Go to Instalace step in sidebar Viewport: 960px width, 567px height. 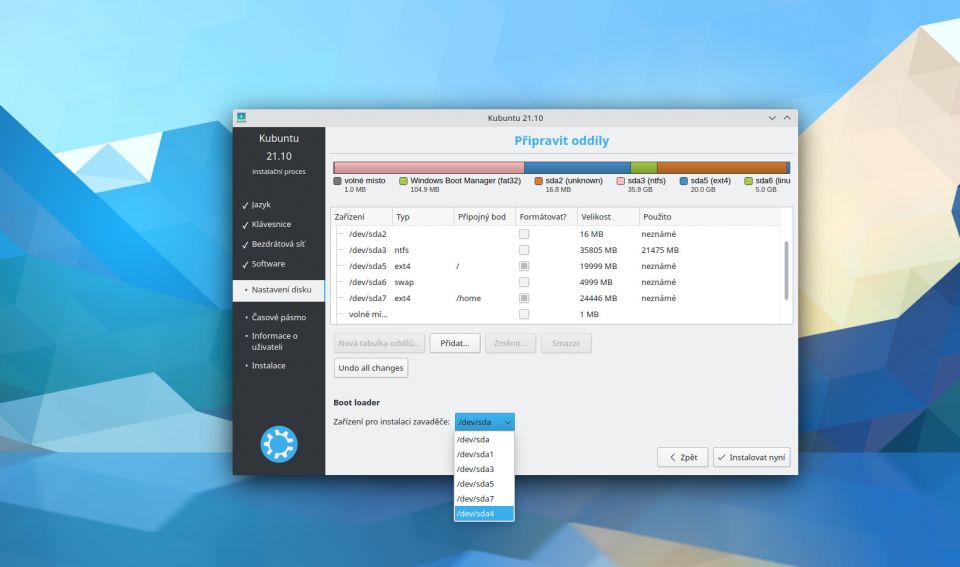tap(268, 366)
